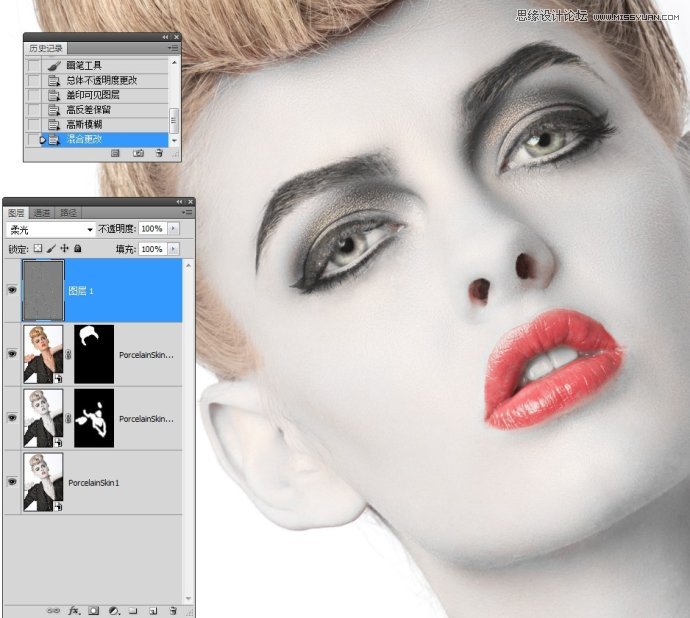690x618 pixels.
Task: Create new snapshot camera icon in History
Action: tap(138, 153)
